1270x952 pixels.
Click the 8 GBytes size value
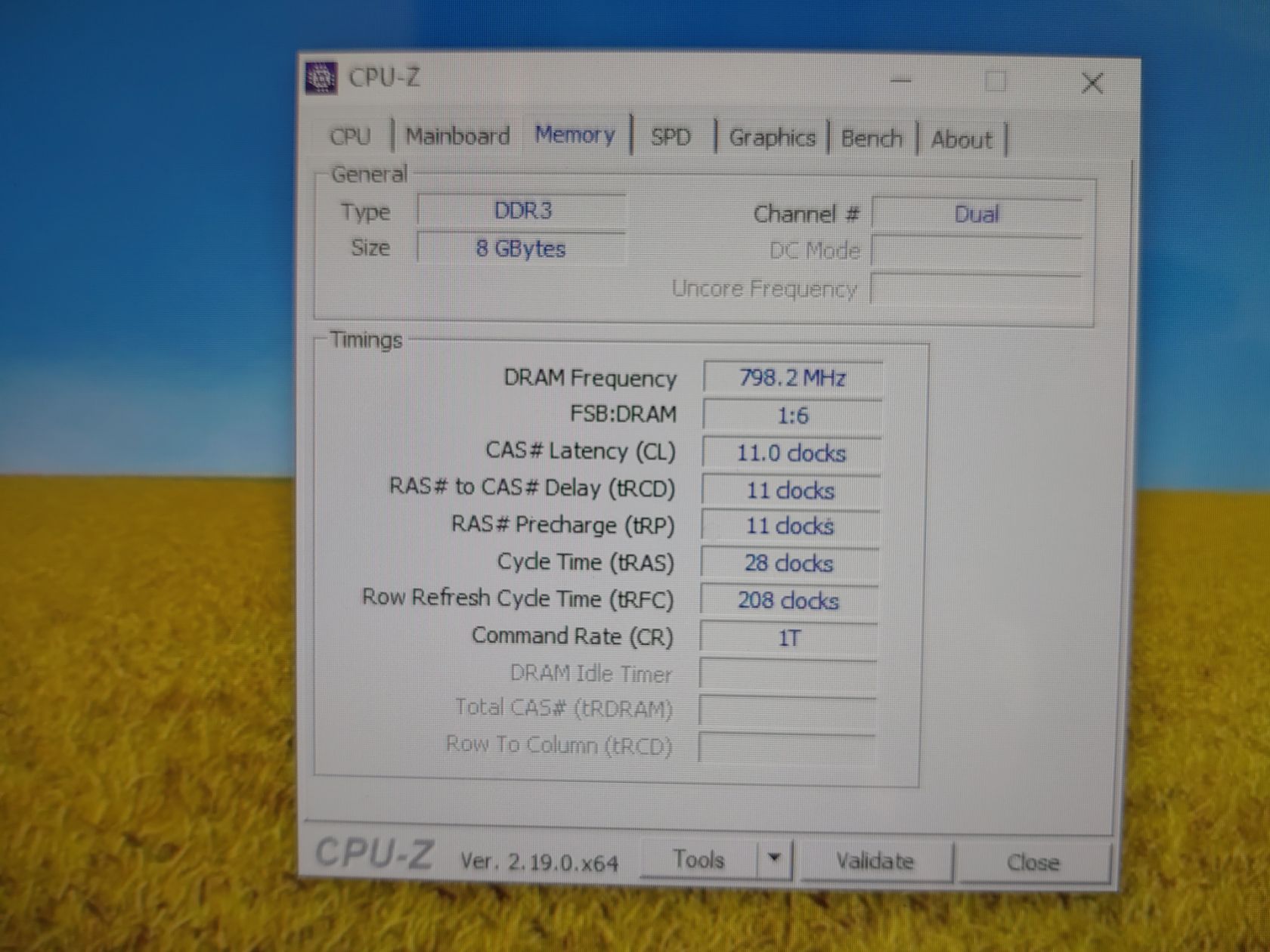click(522, 249)
